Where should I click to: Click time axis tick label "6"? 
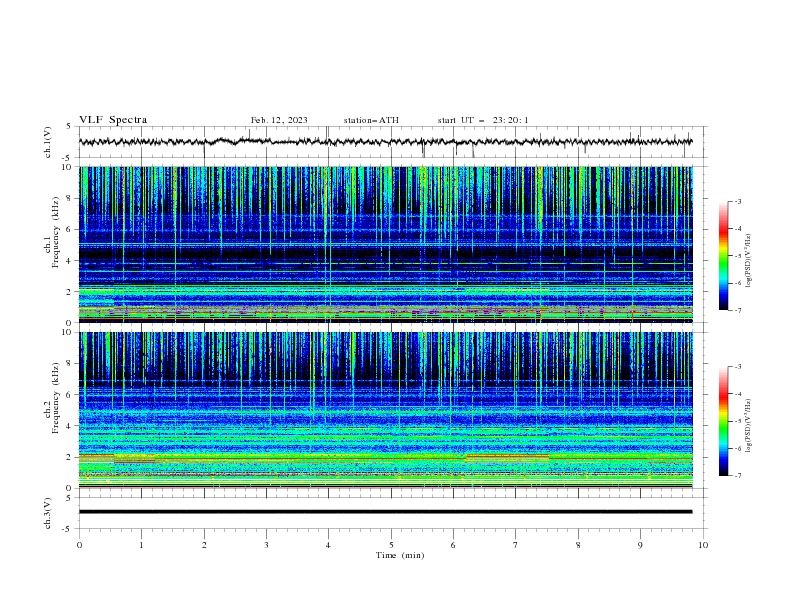pos(453,545)
